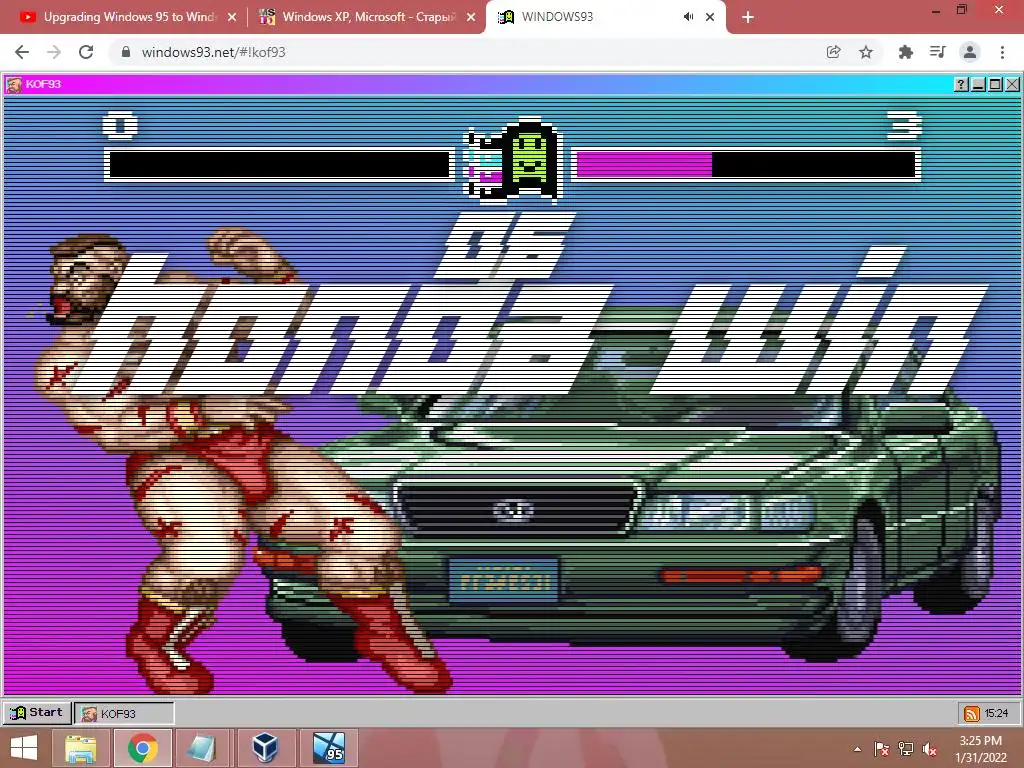
Task: Close the WINDOWS93 tab
Action: point(710,17)
